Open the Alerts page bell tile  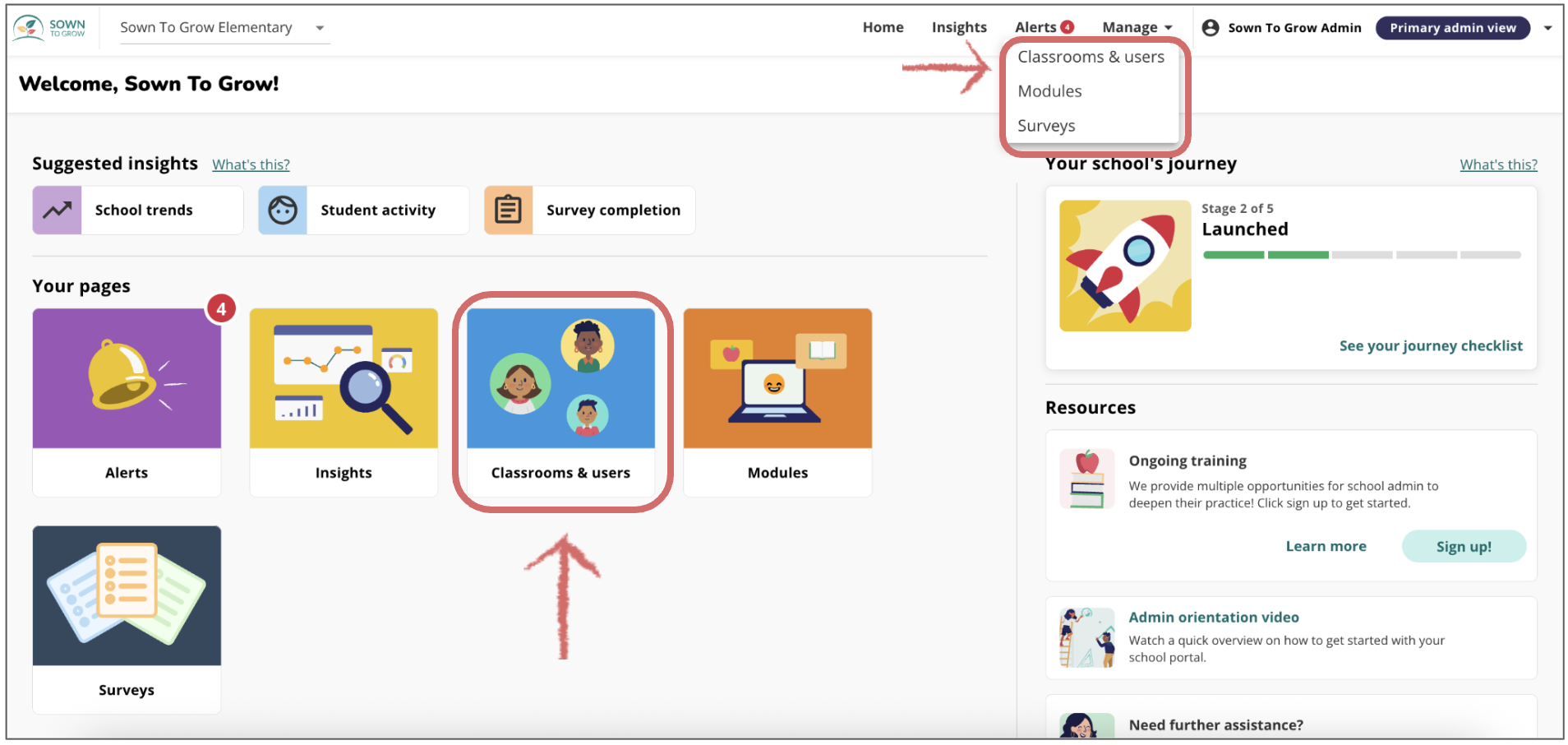tap(127, 402)
